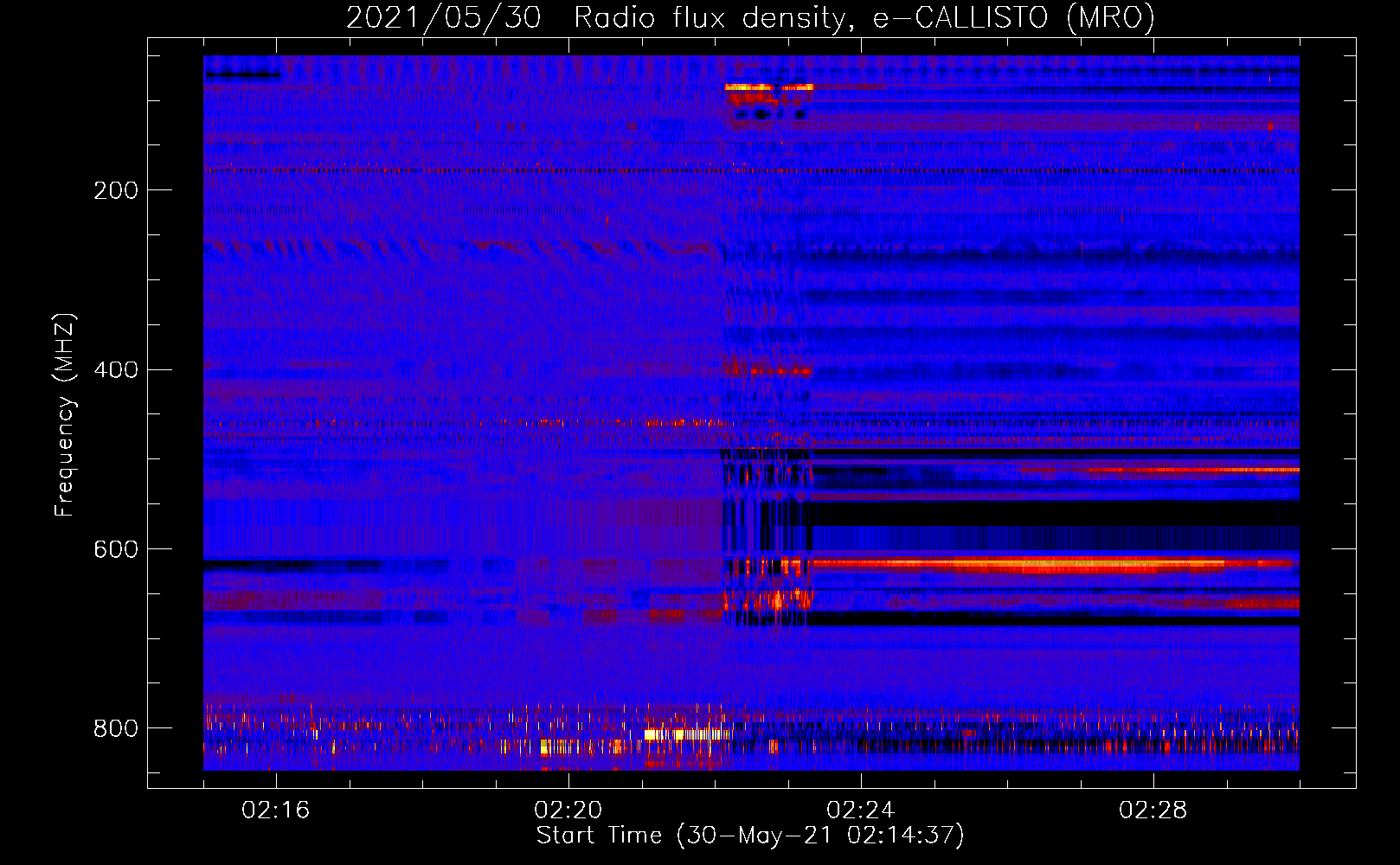The height and width of the screenshot is (865, 1400).
Task: Click the 200 frequency tick label
Action: tap(116, 190)
